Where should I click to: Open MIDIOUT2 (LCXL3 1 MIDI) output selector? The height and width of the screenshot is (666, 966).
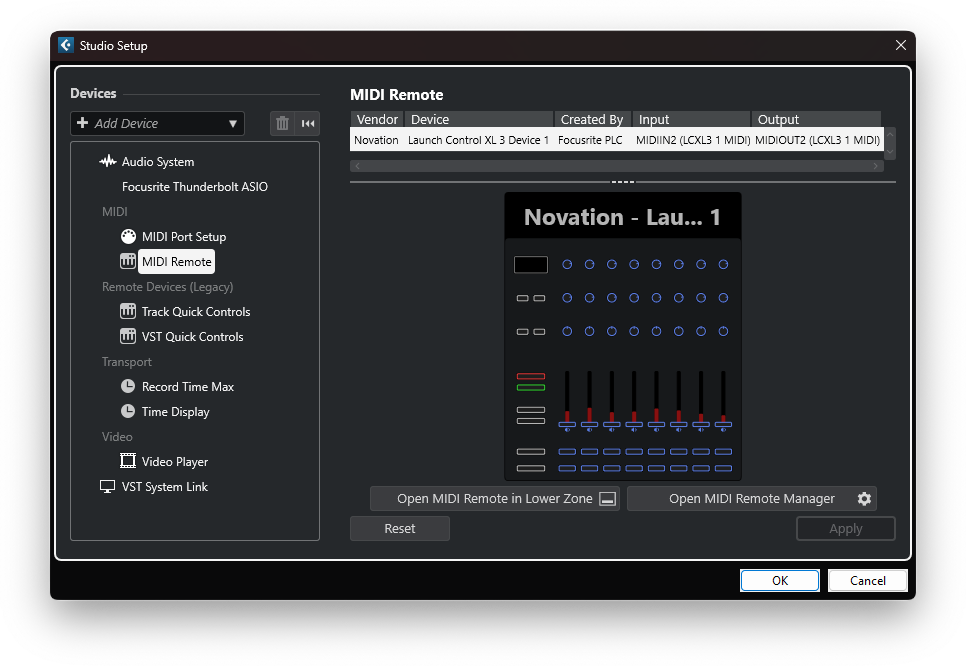[x=818, y=140]
